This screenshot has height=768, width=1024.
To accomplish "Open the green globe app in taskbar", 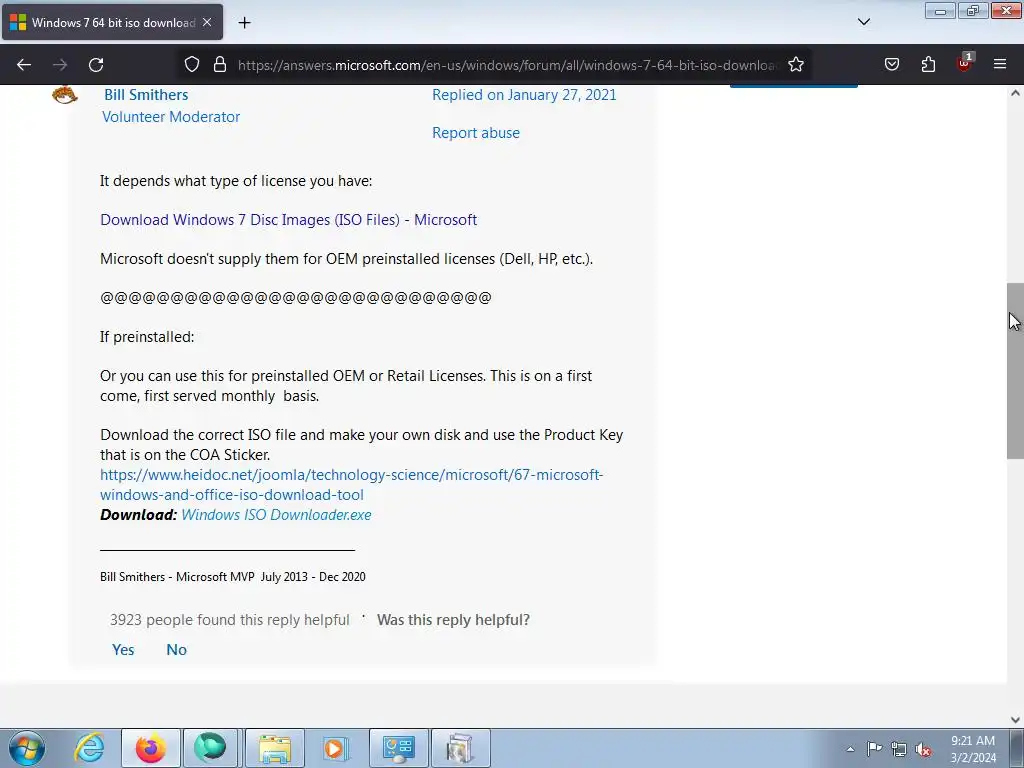I will point(210,748).
